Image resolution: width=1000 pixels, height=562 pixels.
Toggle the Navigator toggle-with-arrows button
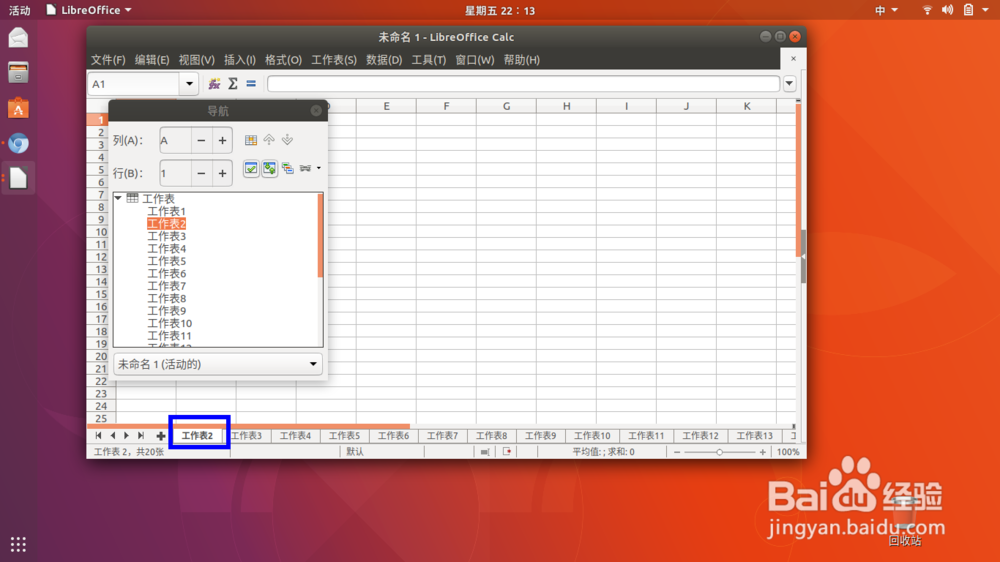click(270, 168)
